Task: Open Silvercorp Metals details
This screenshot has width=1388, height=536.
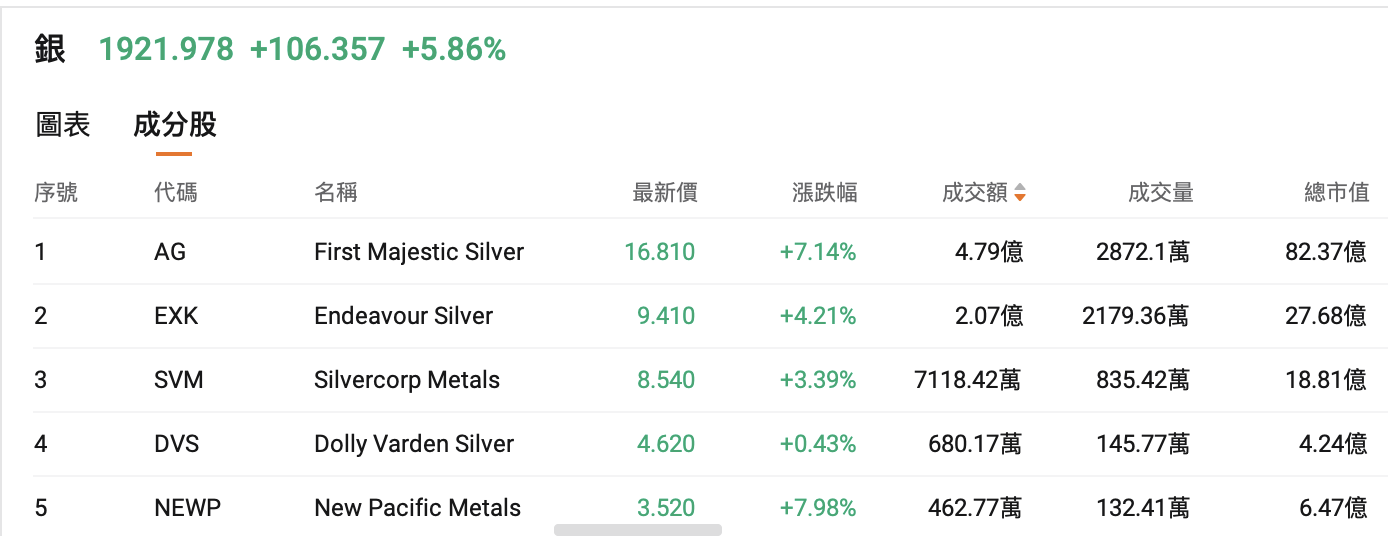Action: (x=407, y=380)
